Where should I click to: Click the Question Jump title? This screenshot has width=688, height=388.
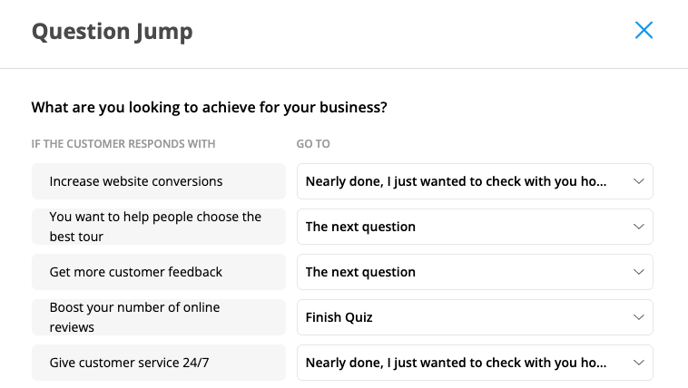pos(112,32)
